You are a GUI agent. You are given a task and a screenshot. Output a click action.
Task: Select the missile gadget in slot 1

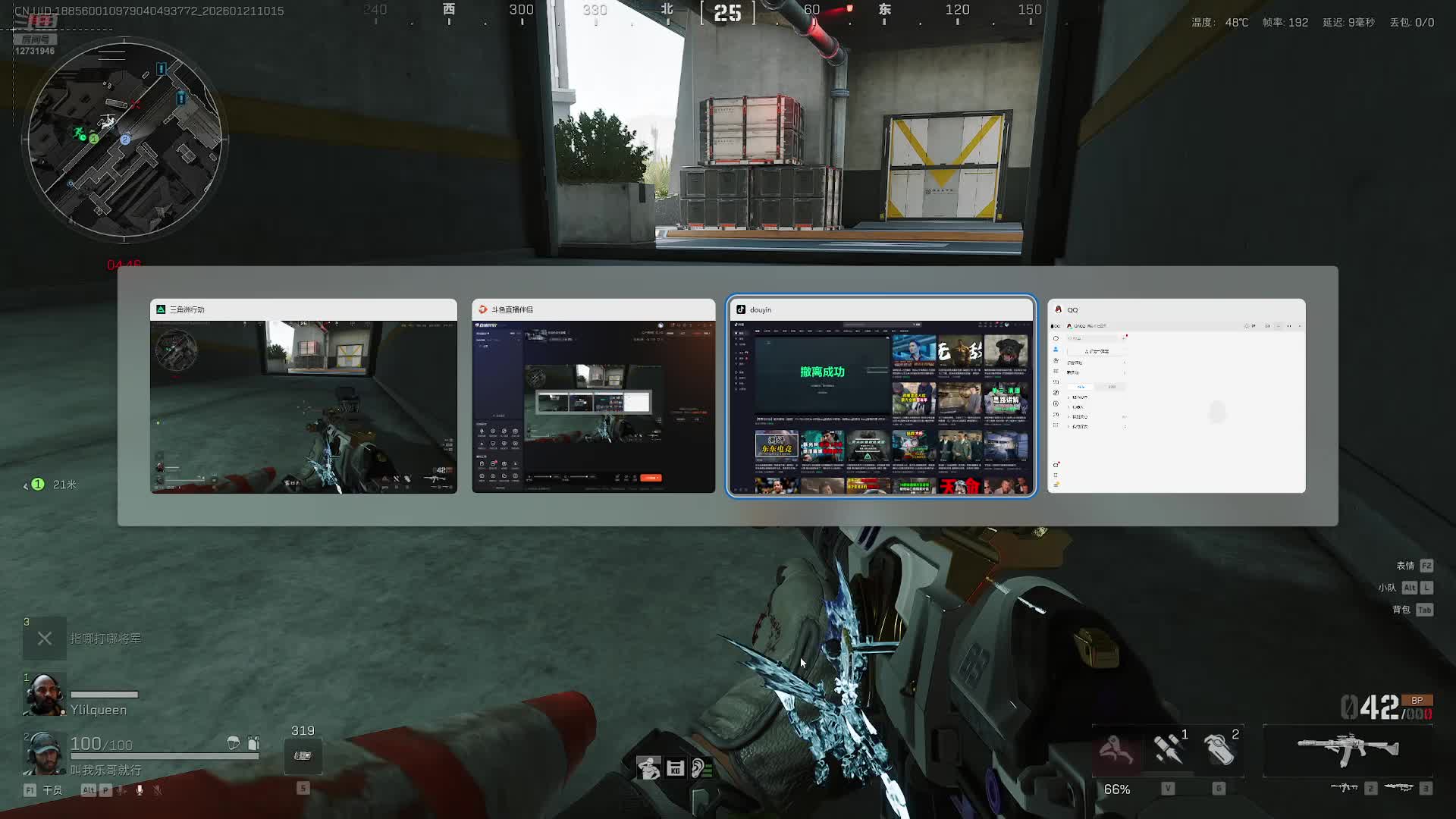pyautogui.click(x=1168, y=749)
